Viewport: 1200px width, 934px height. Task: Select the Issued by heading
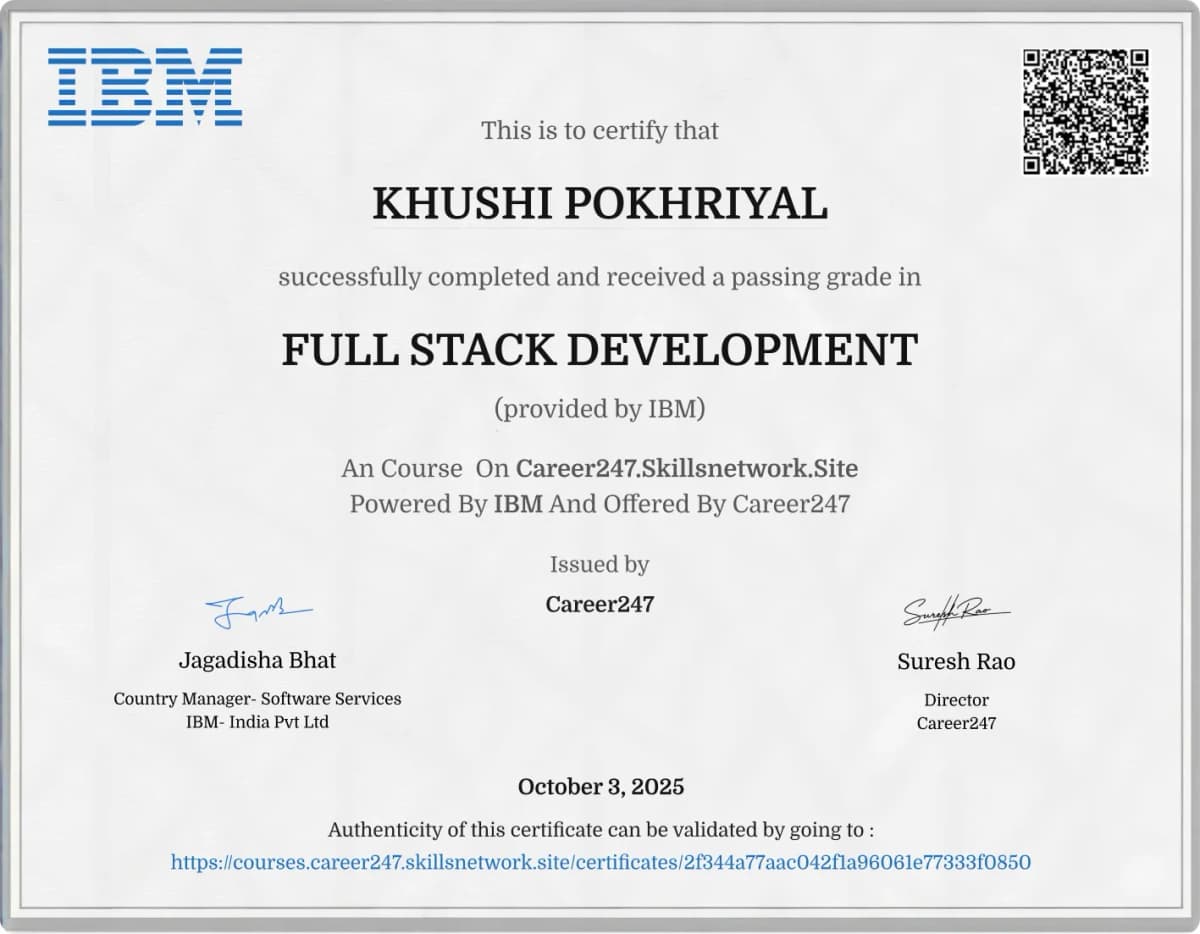(x=599, y=564)
